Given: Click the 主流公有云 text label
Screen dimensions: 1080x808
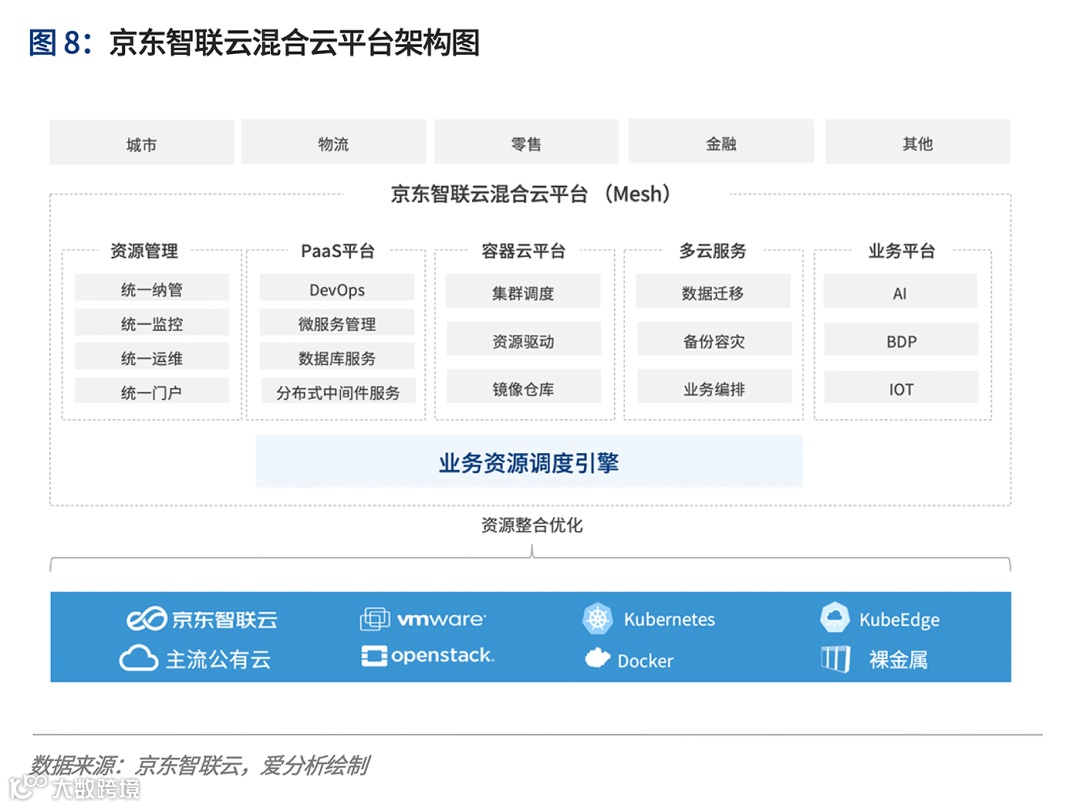Looking at the screenshot, I should [x=218, y=659].
